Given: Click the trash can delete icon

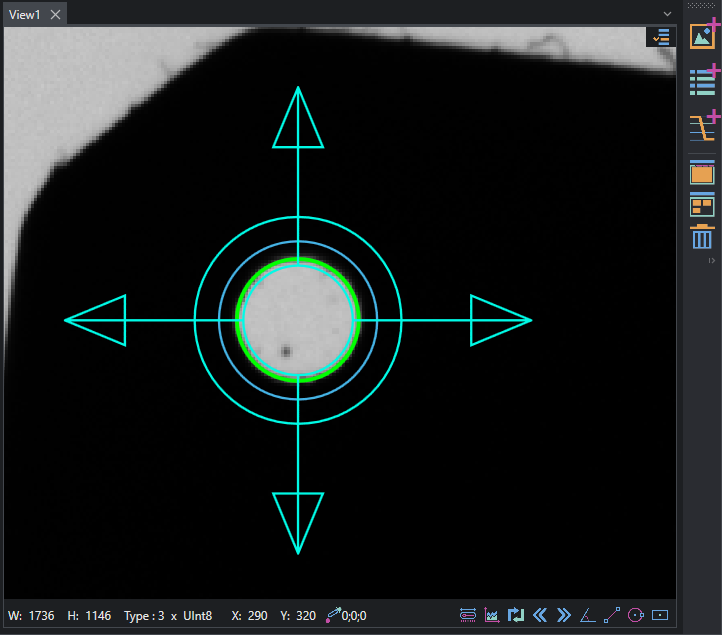Looking at the screenshot, I should tap(702, 237).
